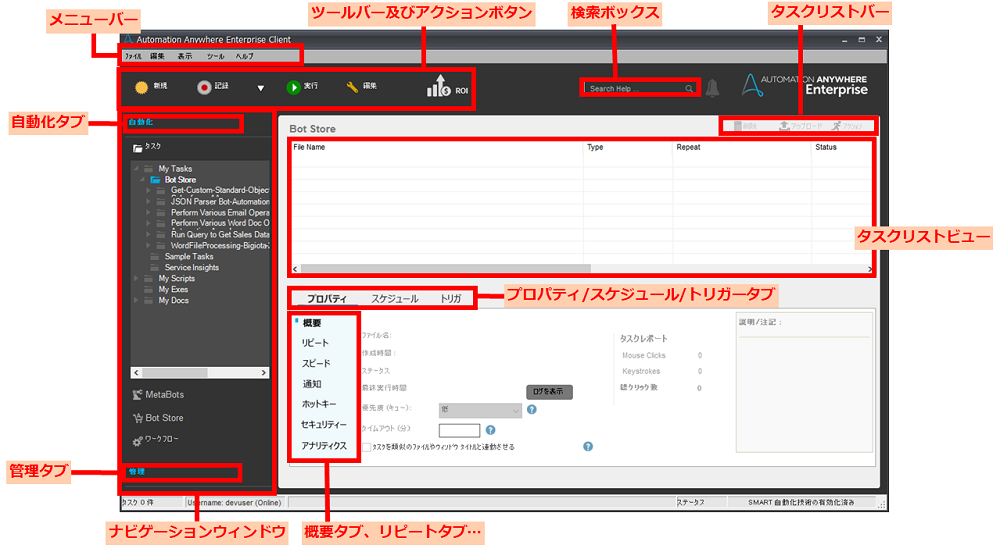The width and height of the screenshot is (1000, 552).
Task: Click help icon beside タイムアウト field
Action: pos(490,430)
